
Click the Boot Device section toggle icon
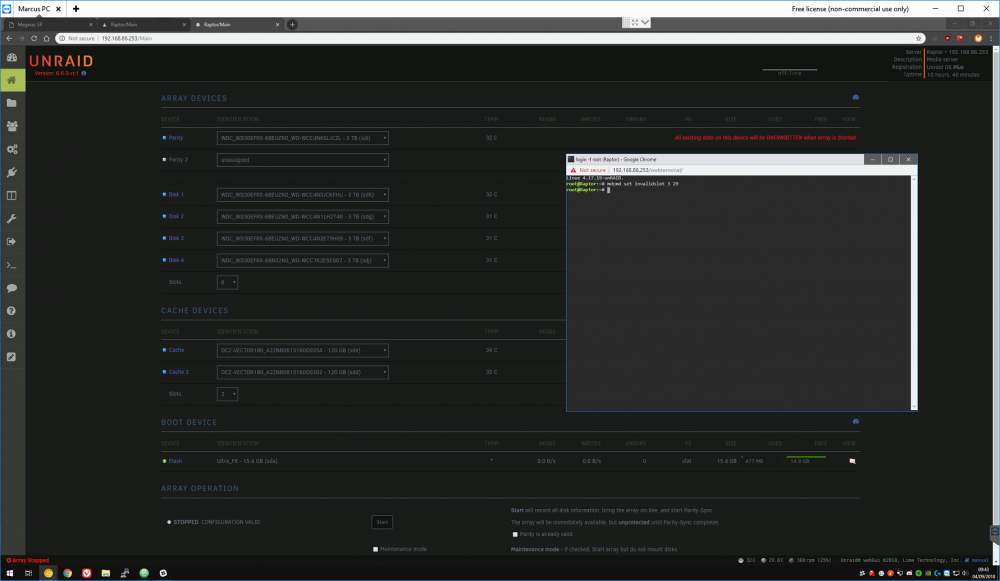click(856, 422)
